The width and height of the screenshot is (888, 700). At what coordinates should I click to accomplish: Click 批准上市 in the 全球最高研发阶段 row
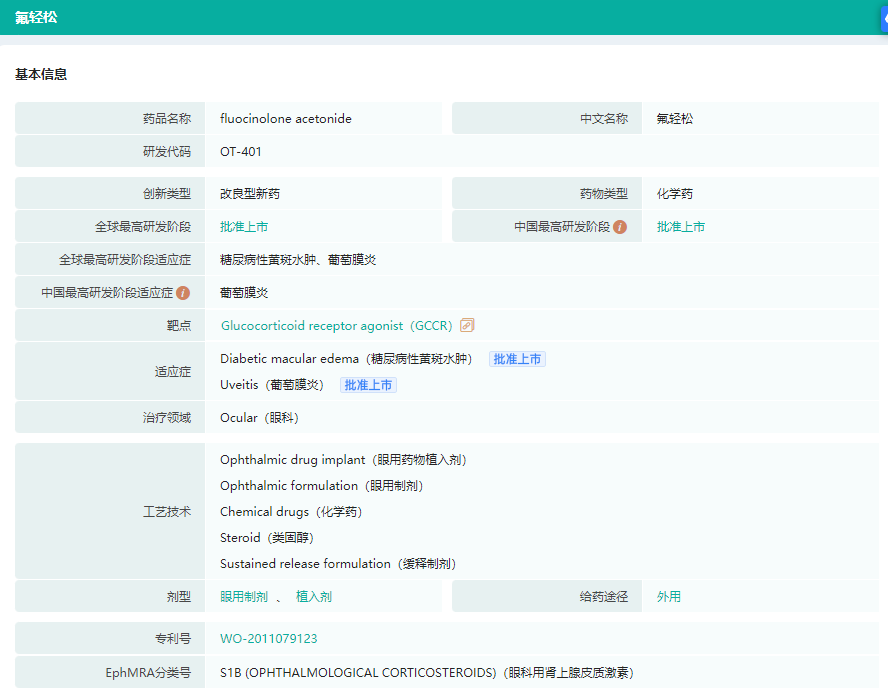coord(244,227)
